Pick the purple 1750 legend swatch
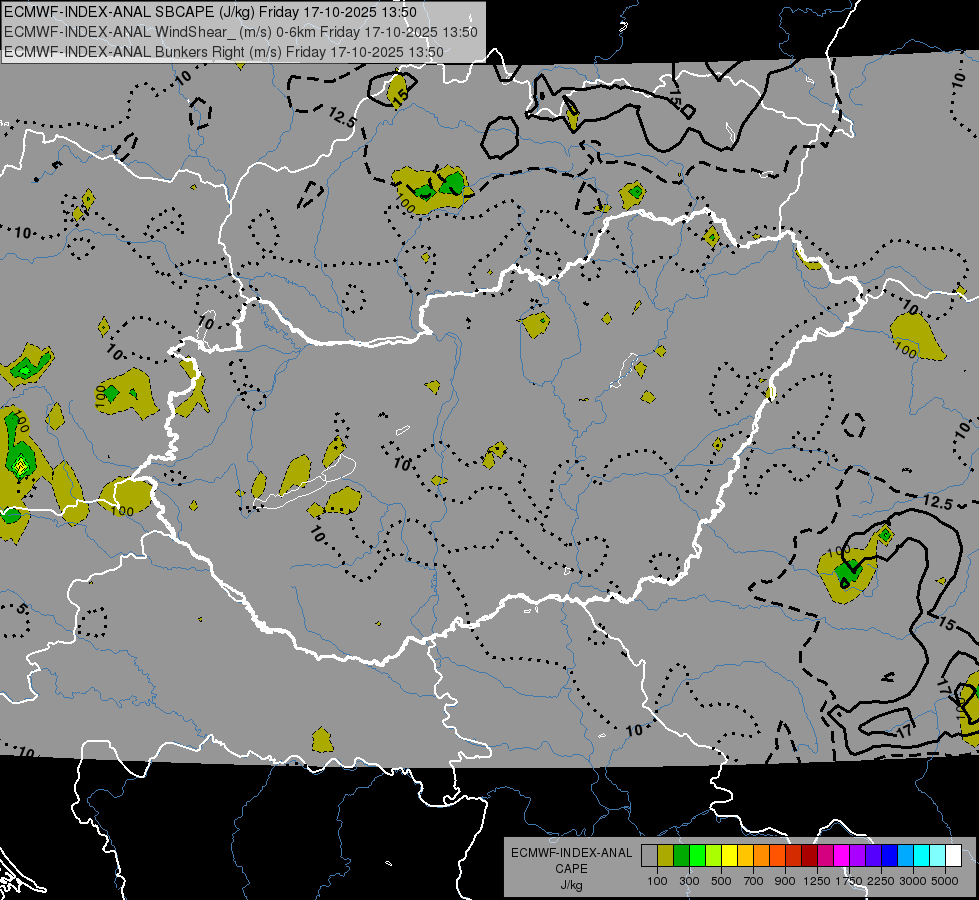The image size is (979, 900). point(858,856)
